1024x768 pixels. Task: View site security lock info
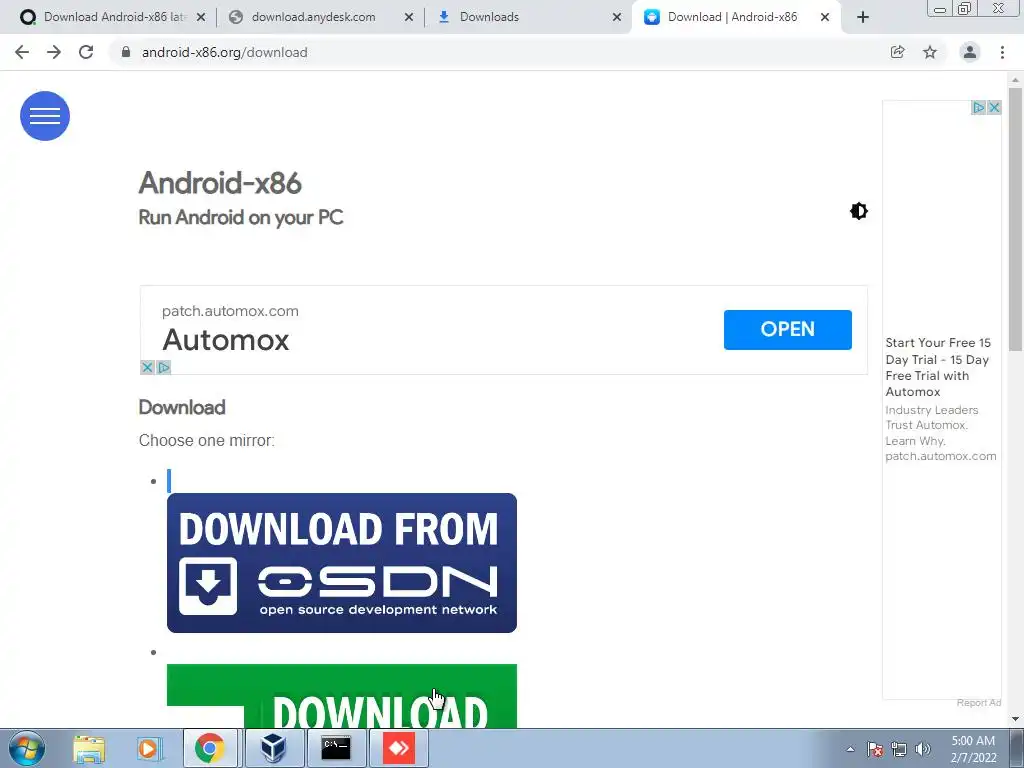[x=126, y=52]
